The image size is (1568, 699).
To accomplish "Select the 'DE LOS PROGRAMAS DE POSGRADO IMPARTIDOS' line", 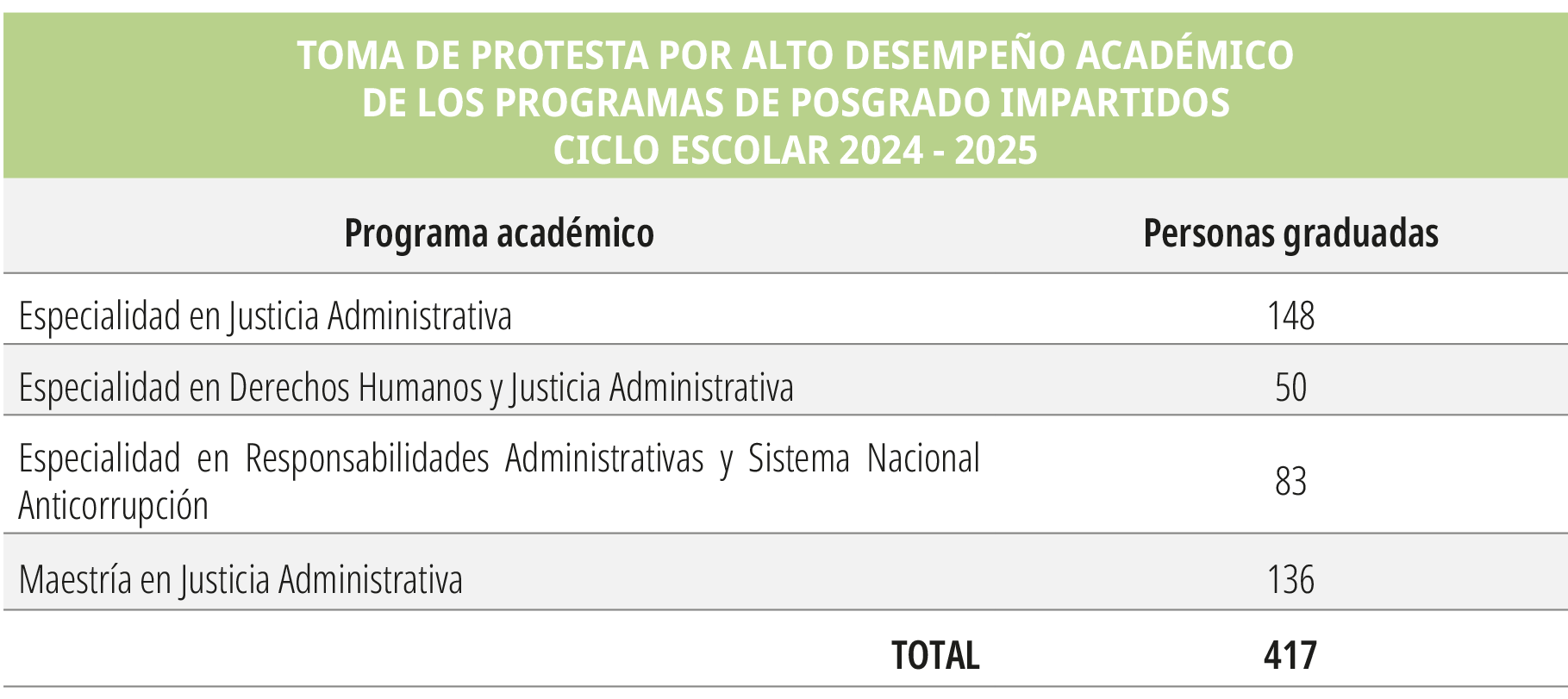I will pos(795,103).
